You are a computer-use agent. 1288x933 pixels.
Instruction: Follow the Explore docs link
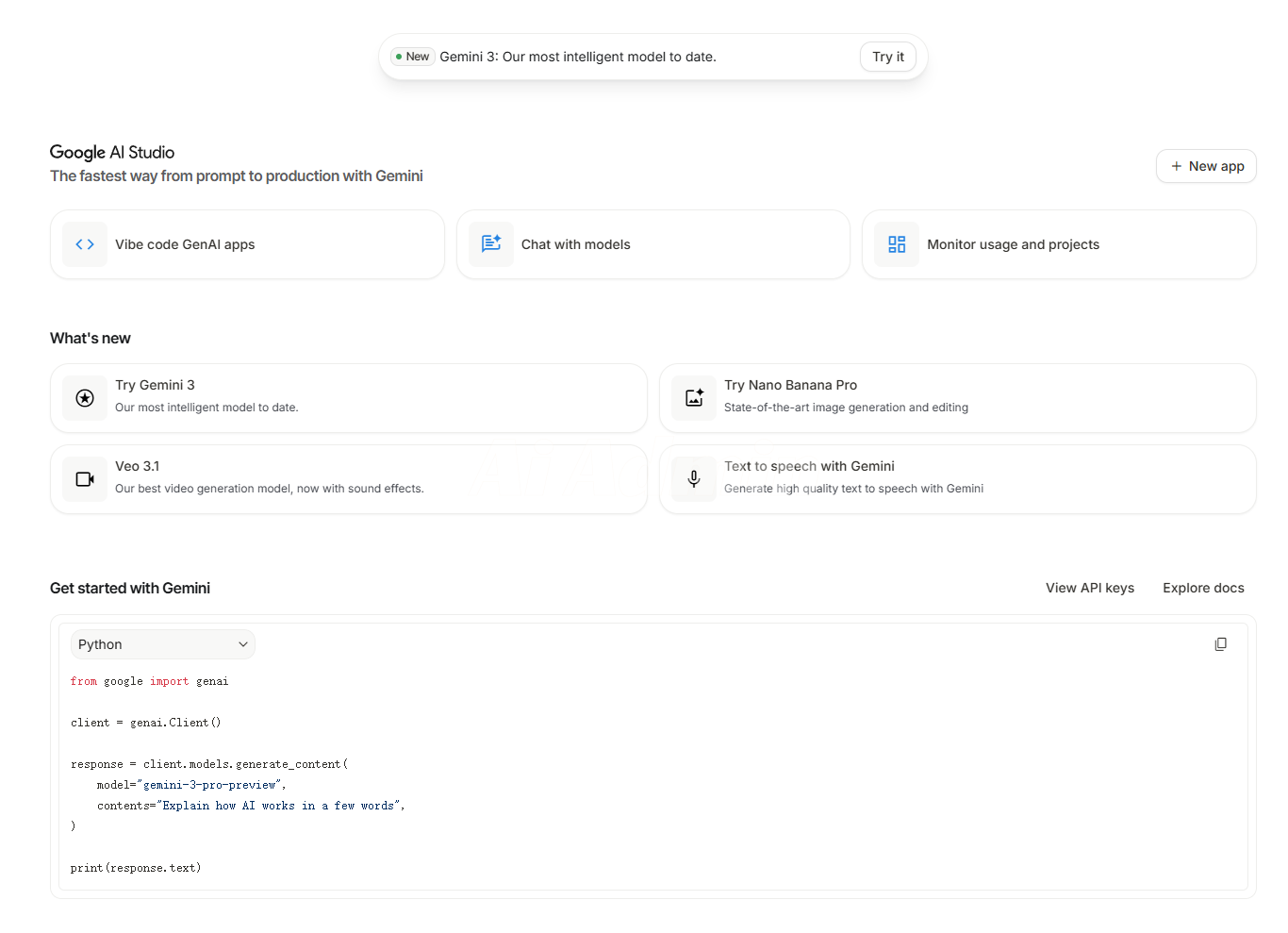click(x=1203, y=588)
